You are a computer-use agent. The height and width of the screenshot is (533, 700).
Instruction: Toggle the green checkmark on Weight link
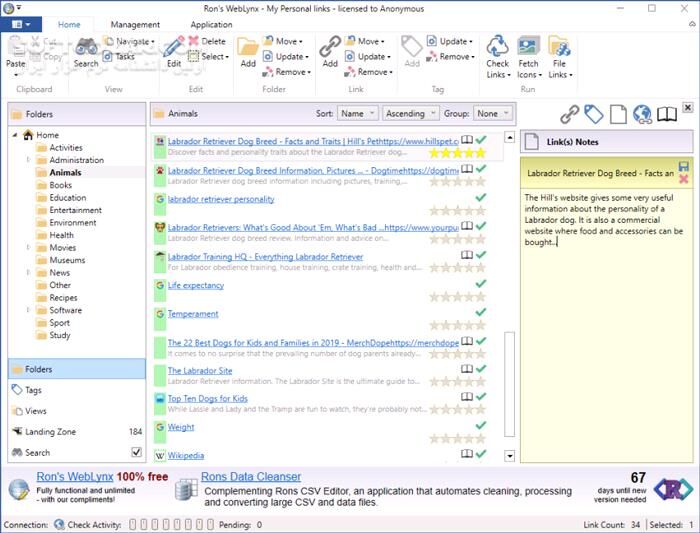(481, 425)
